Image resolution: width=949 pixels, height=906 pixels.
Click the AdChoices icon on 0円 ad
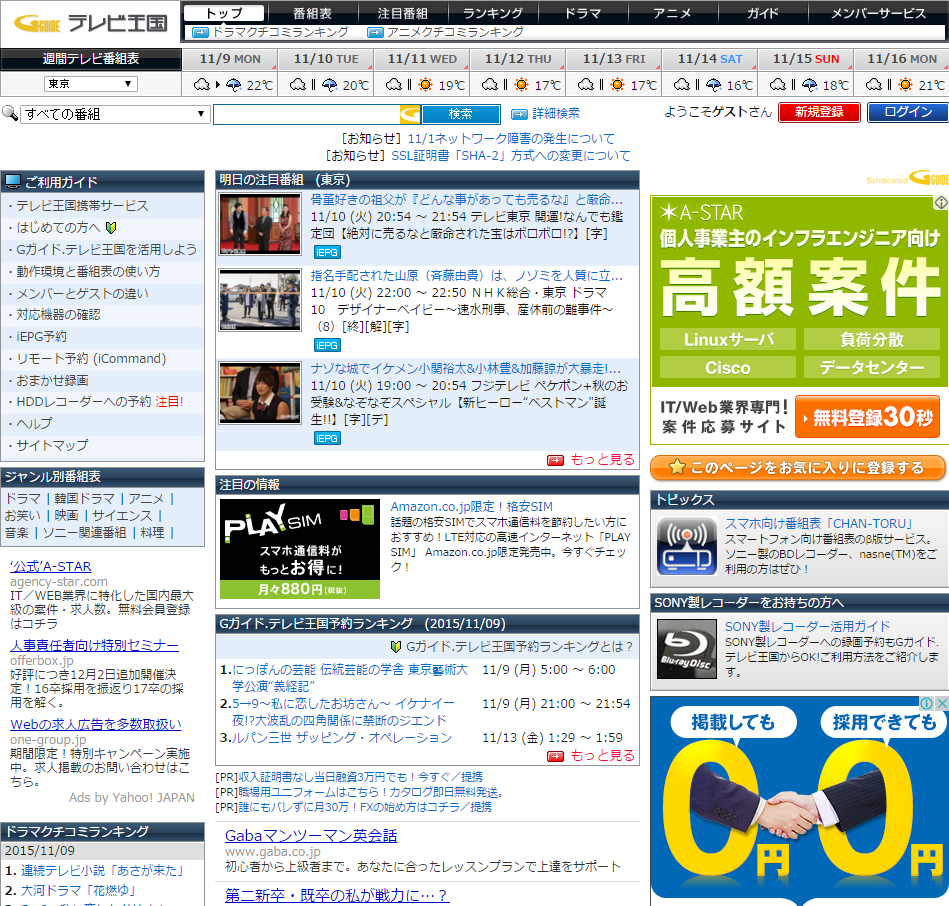pos(927,703)
